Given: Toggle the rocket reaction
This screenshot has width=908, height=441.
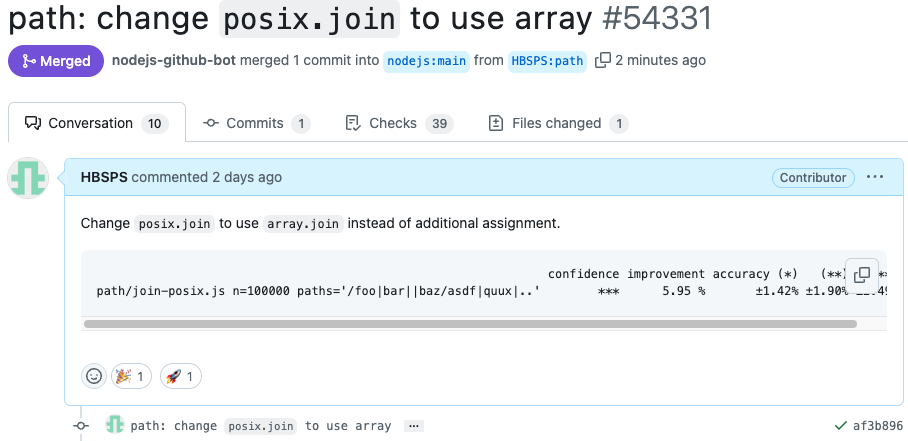Looking at the screenshot, I should [181, 376].
